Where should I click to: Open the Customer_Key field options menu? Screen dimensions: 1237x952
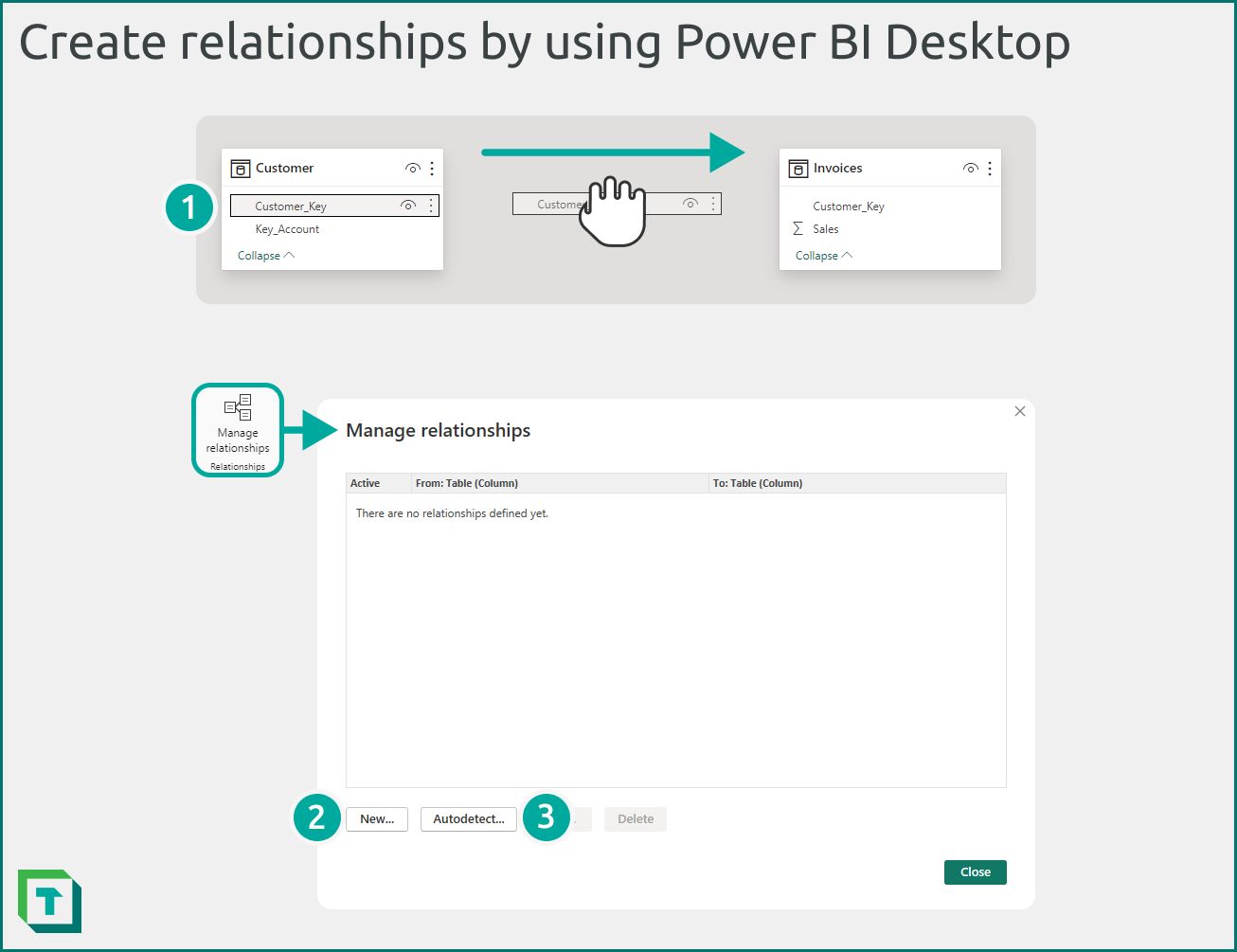pyautogui.click(x=431, y=205)
